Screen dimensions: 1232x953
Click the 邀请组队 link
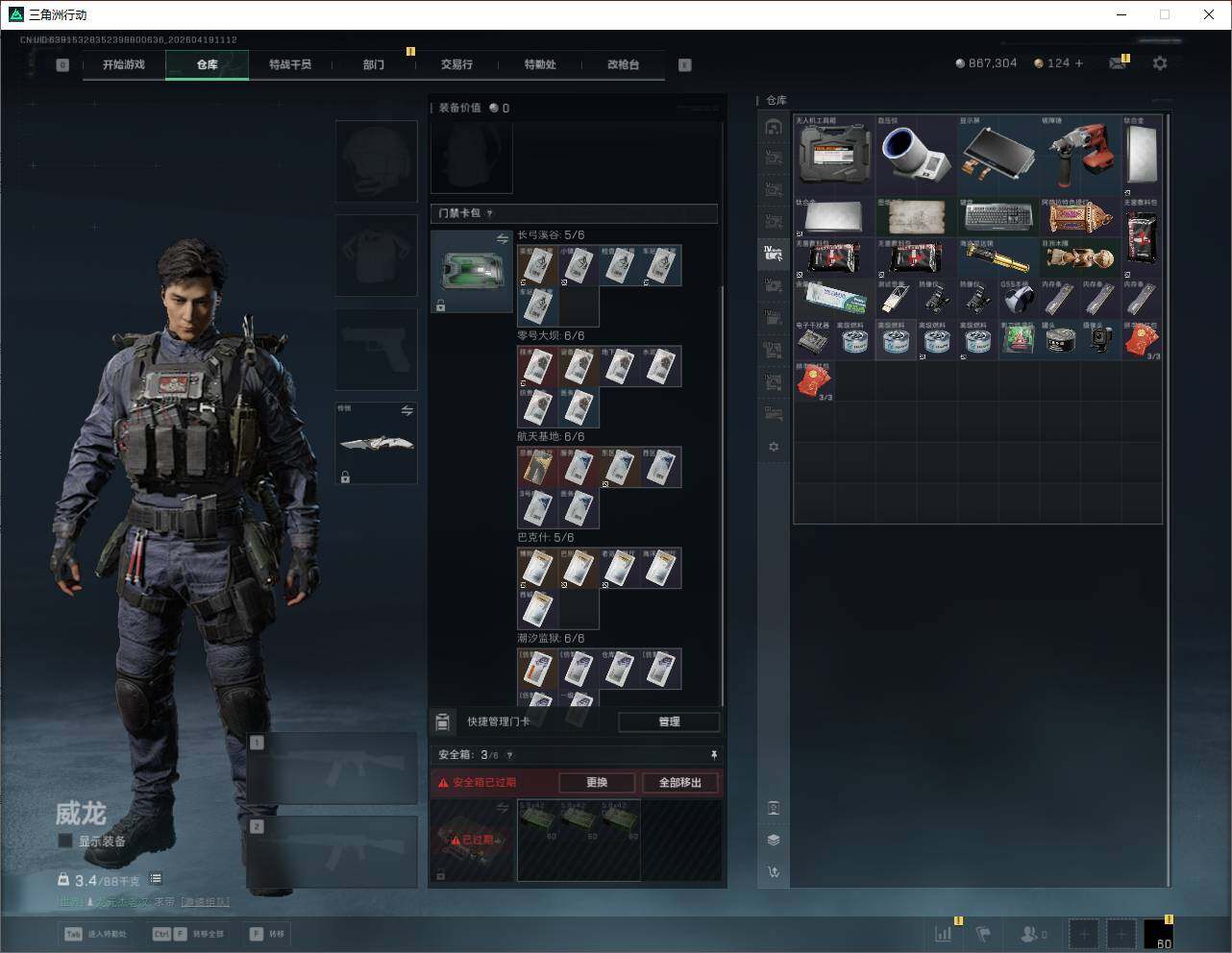206,902
